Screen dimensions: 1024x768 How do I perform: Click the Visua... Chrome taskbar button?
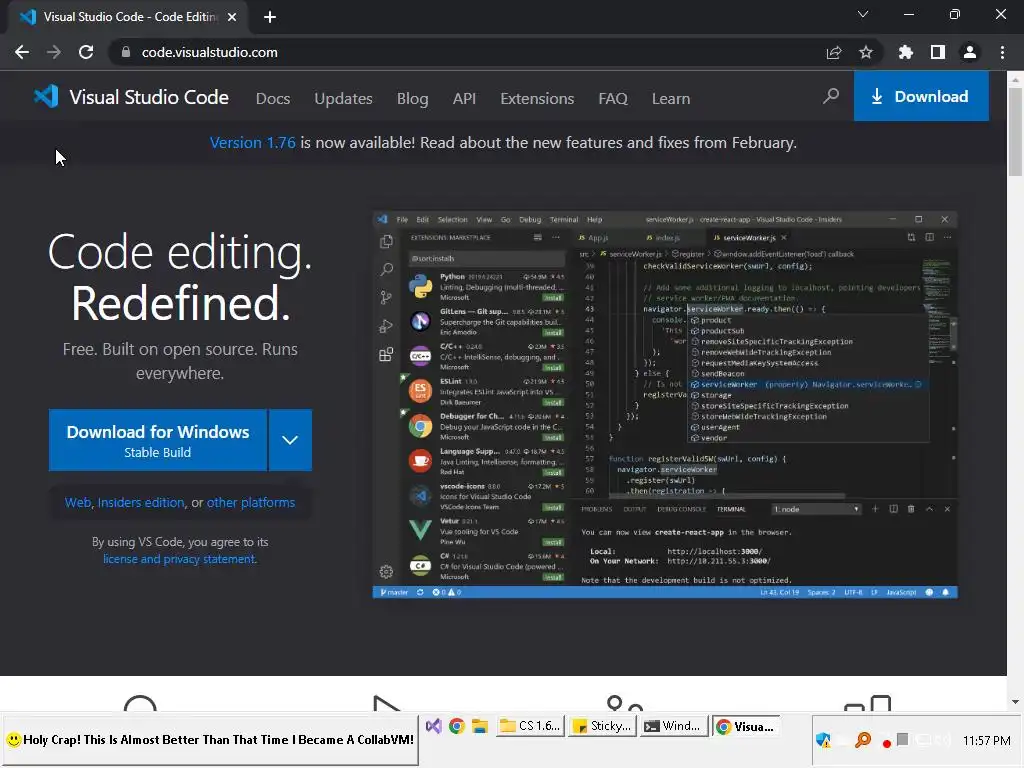[x=745, y=726]
